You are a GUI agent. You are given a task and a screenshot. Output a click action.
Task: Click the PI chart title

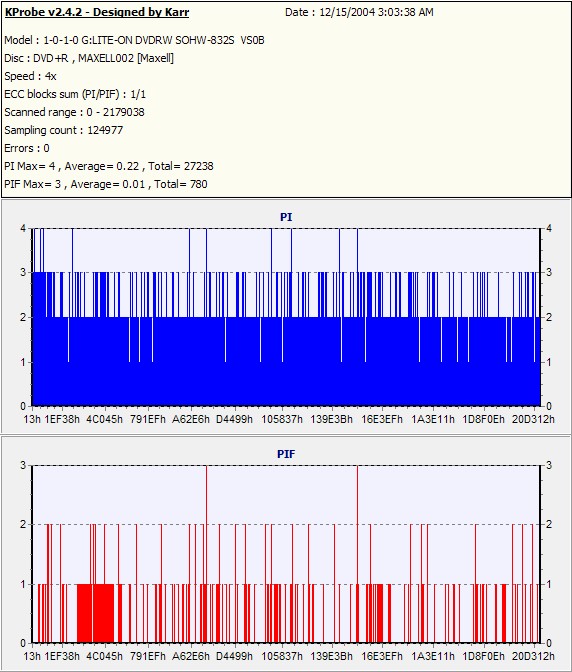click(286, 217)
